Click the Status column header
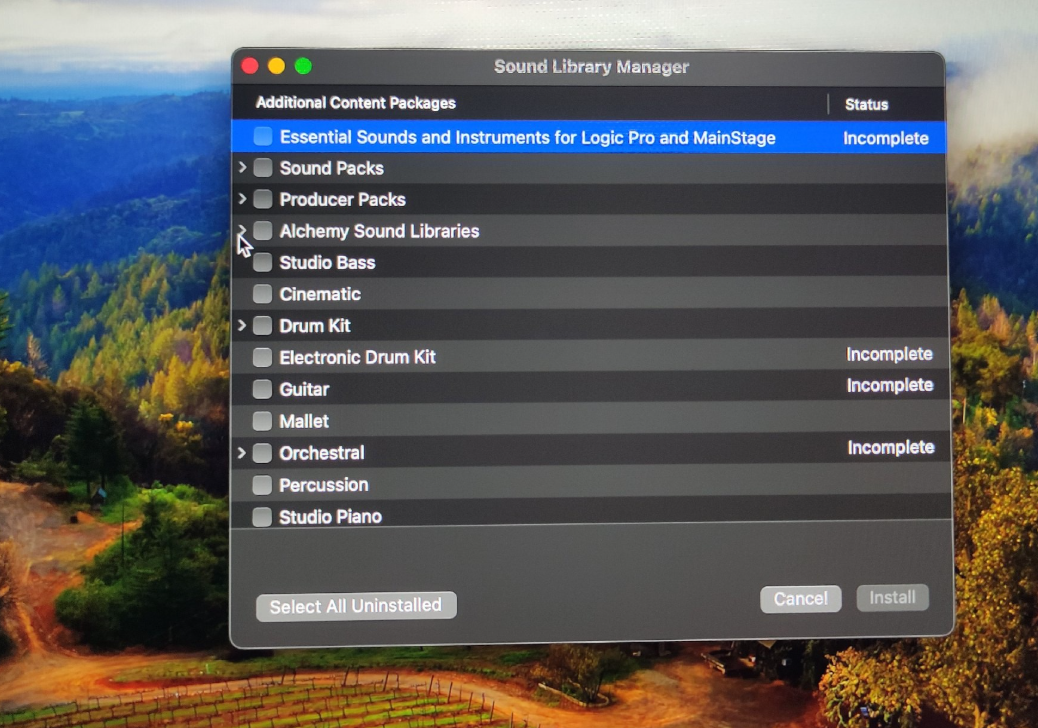 [x=867, y=104]
